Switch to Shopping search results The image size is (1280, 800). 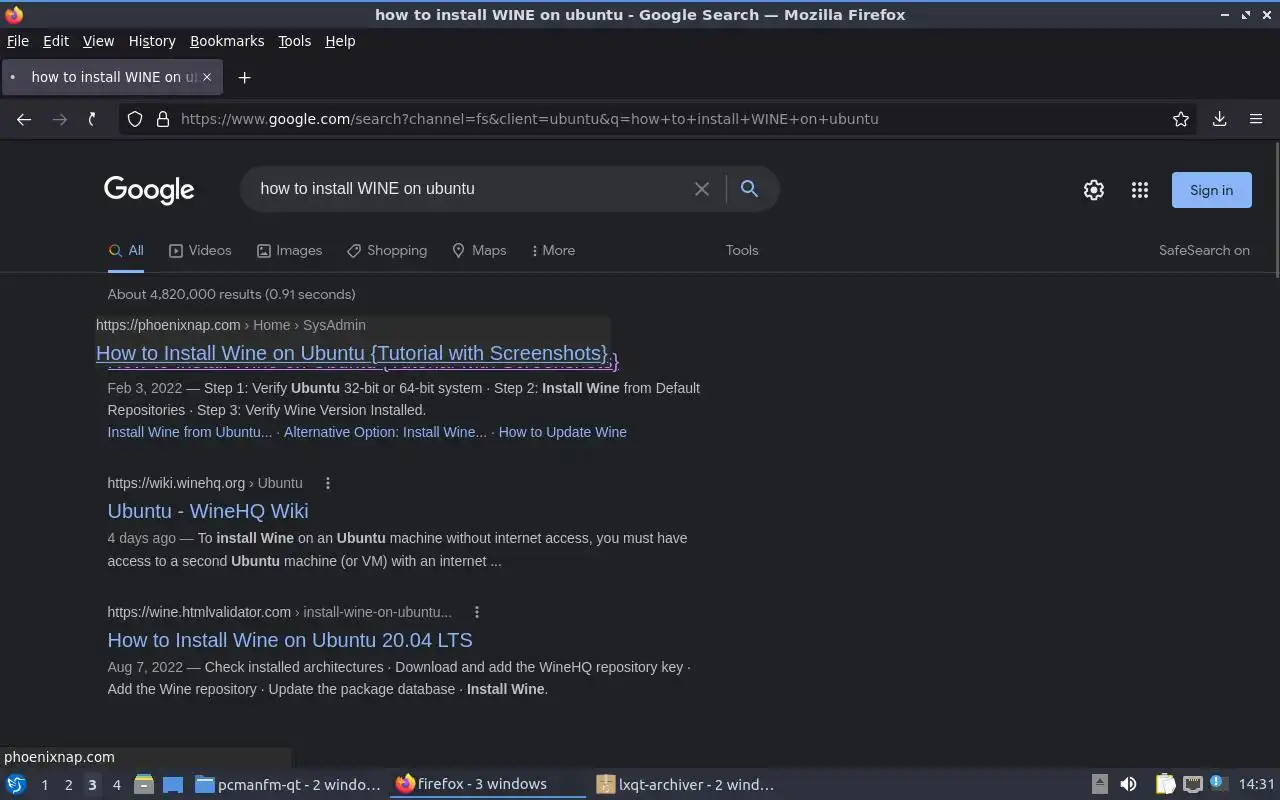point(387,251)
